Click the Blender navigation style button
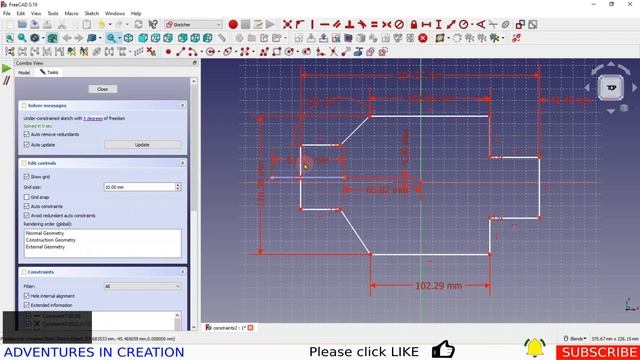This screenshot has height=360, width=640. [575, 339]
